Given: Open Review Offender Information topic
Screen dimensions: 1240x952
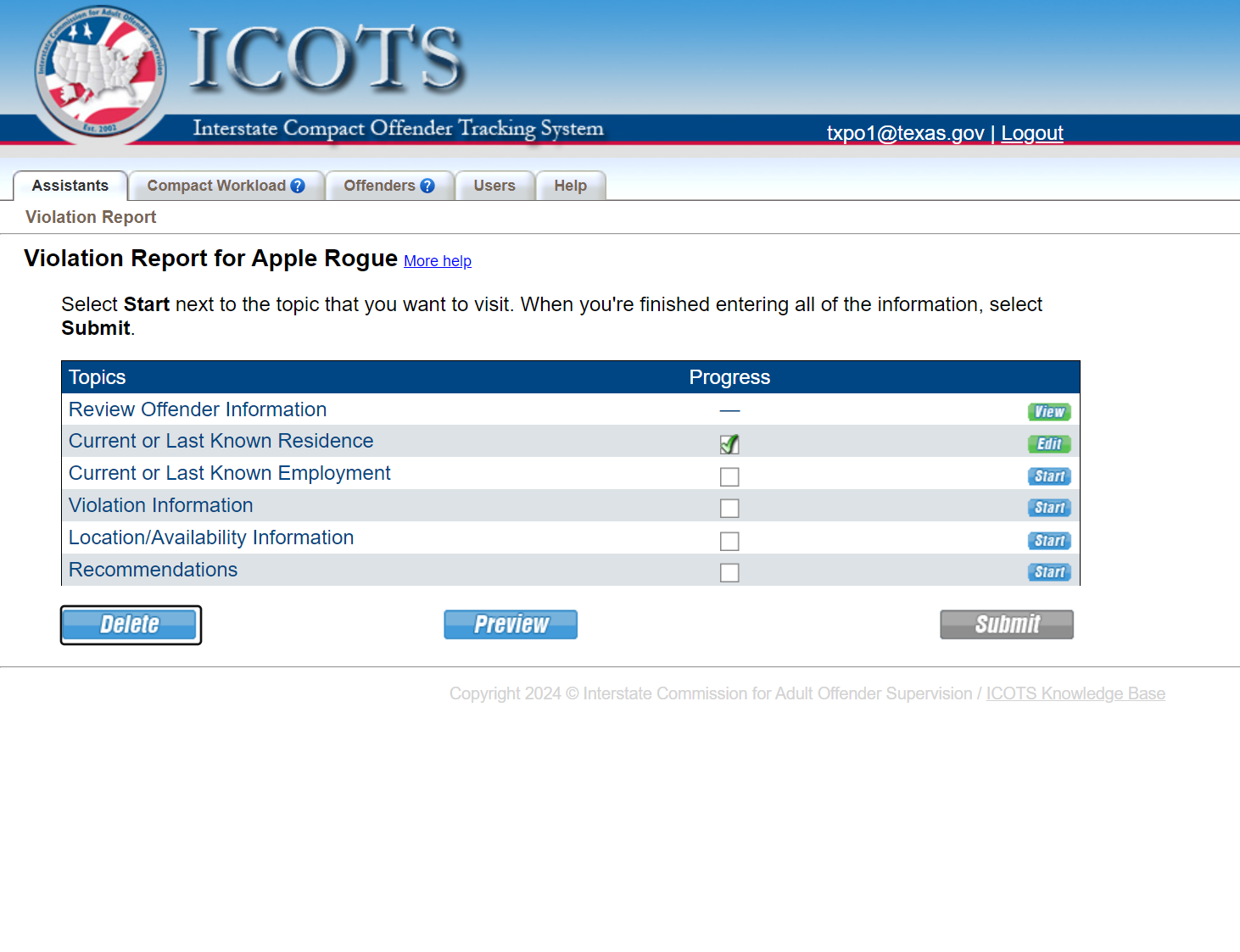Looking at the screenshot, I should click(198, 409).
